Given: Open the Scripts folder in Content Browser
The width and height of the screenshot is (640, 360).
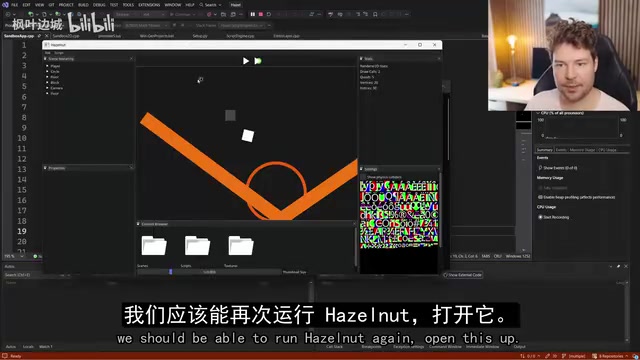Looking at the screenshot, I should (x=197, y=246).
